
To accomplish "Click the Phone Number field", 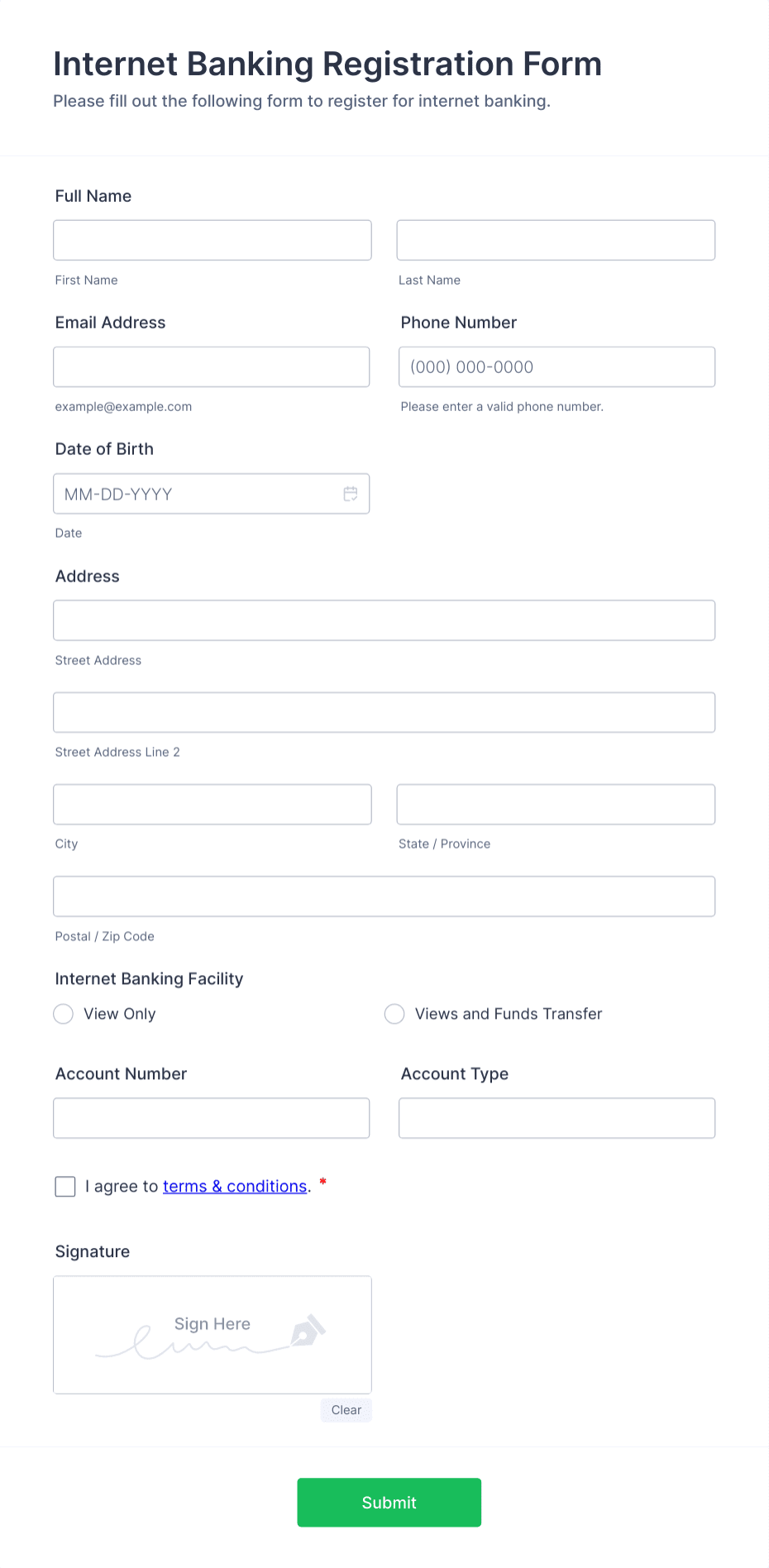I will pyautogui.click(x=556, y=366).
